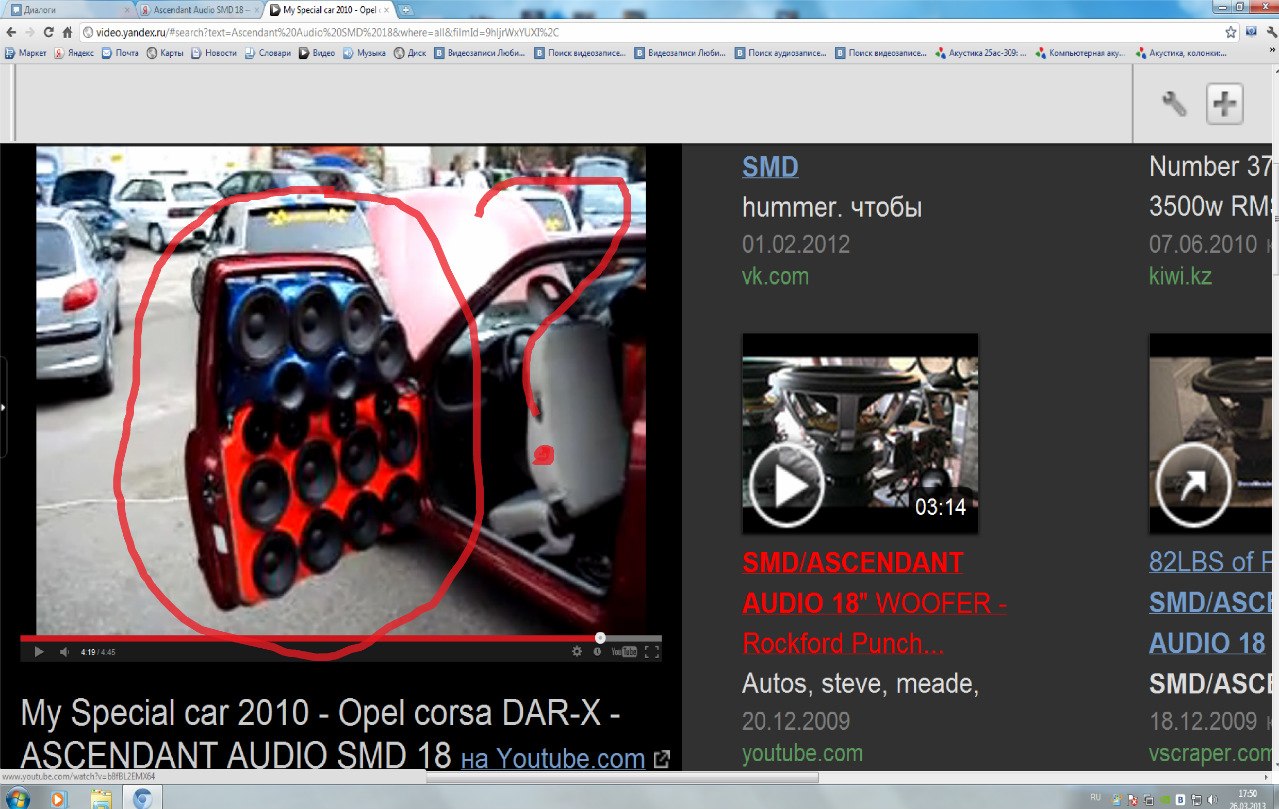
Task: Open the Windows Start menu
Action: [18, 798]
